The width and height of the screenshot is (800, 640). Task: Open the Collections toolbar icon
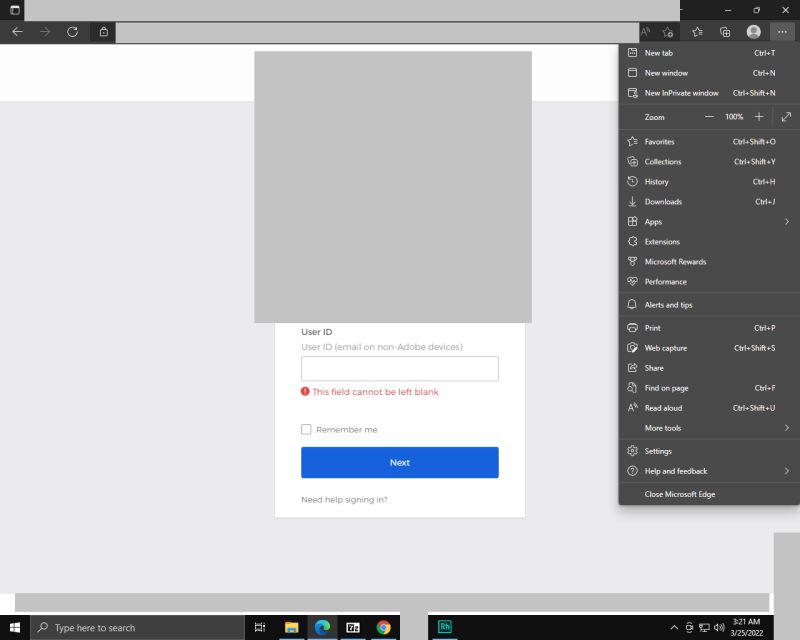pos(726,31)
